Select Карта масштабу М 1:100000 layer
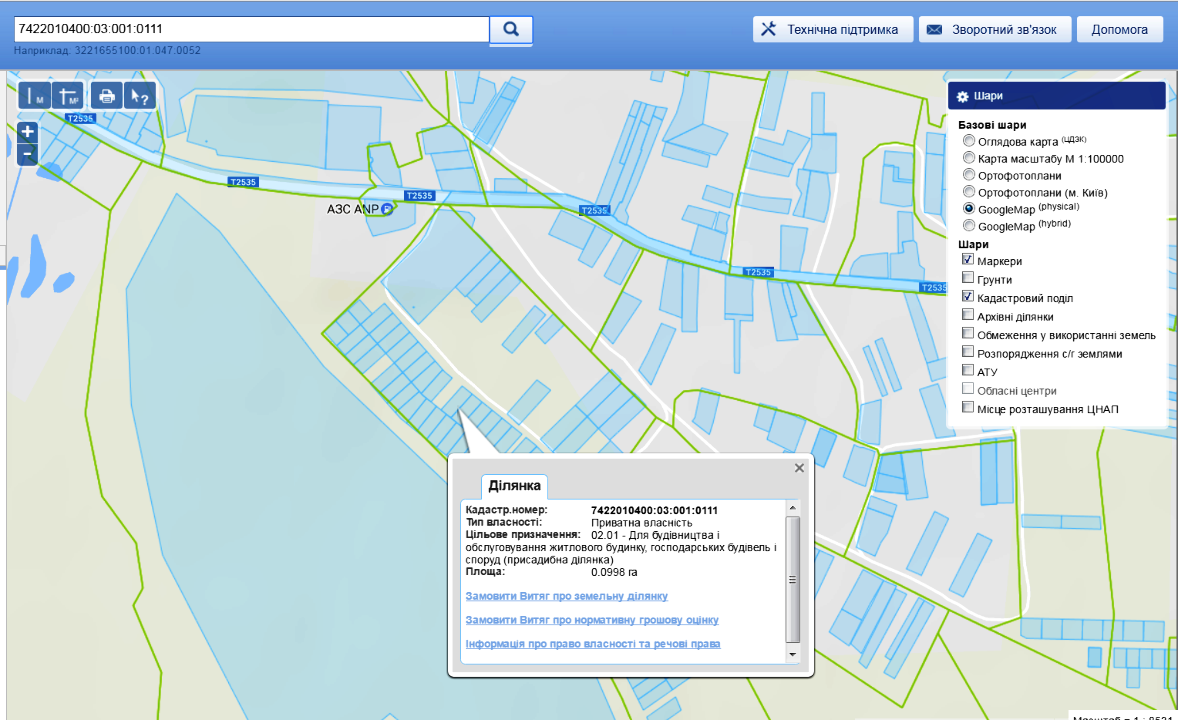The height and width of the screenshot is (720, 1178). pyautogui.click(x=969, y=158)
